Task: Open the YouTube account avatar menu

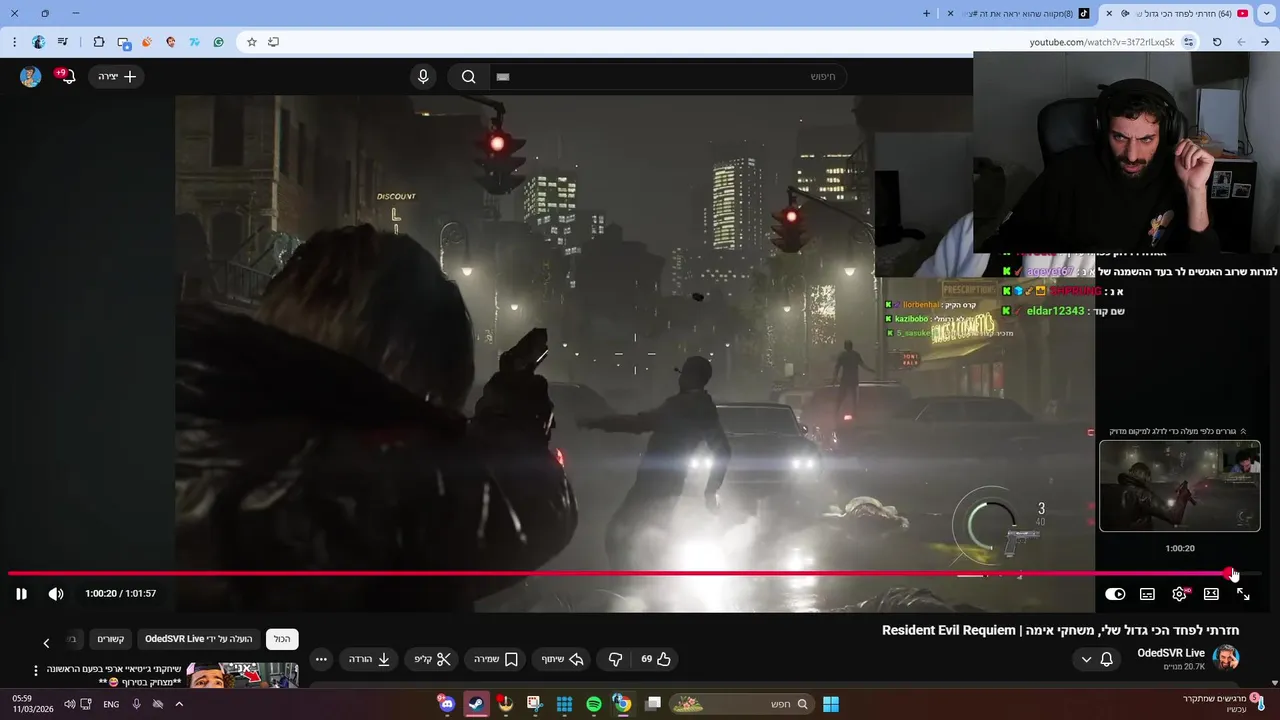Action: click(x=30, y=77)
